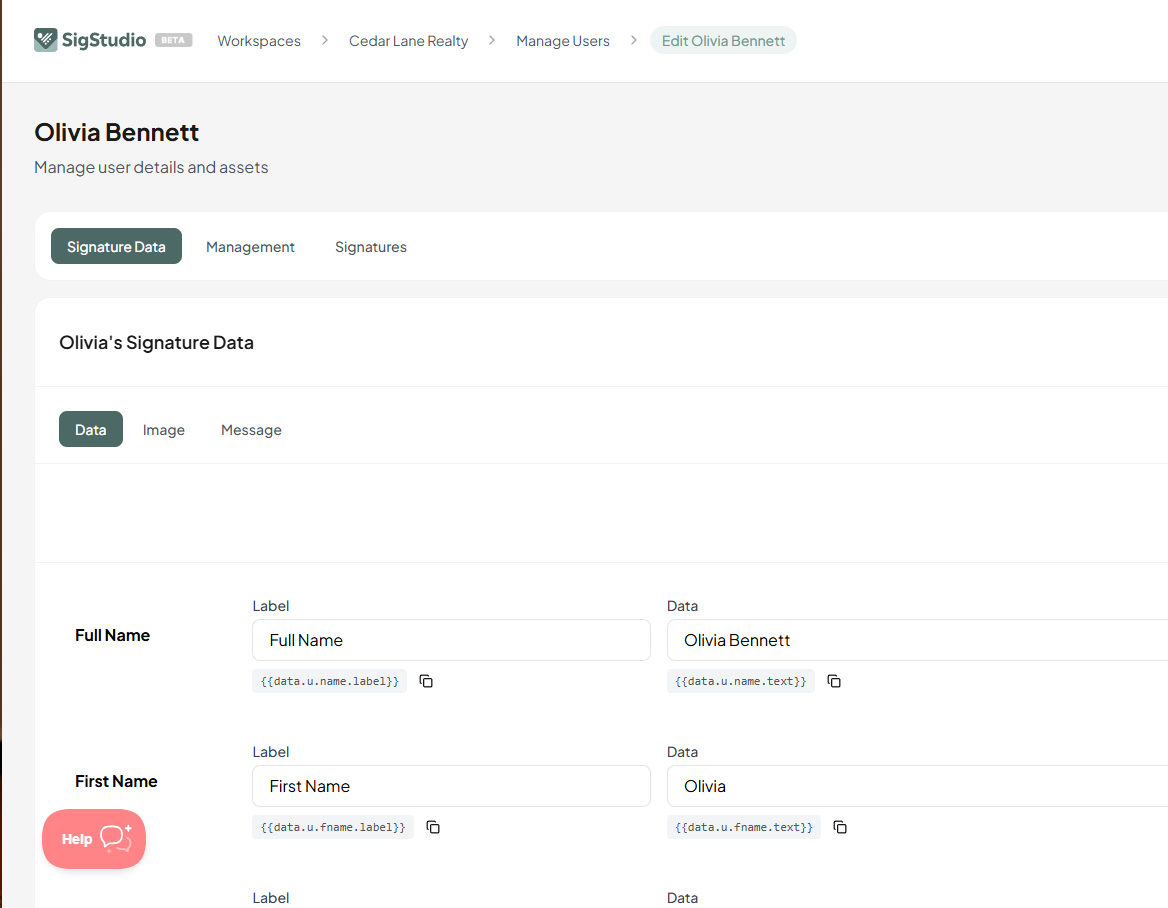
Task: Open the Message sub-tab
Action: (x=251, y=429)
